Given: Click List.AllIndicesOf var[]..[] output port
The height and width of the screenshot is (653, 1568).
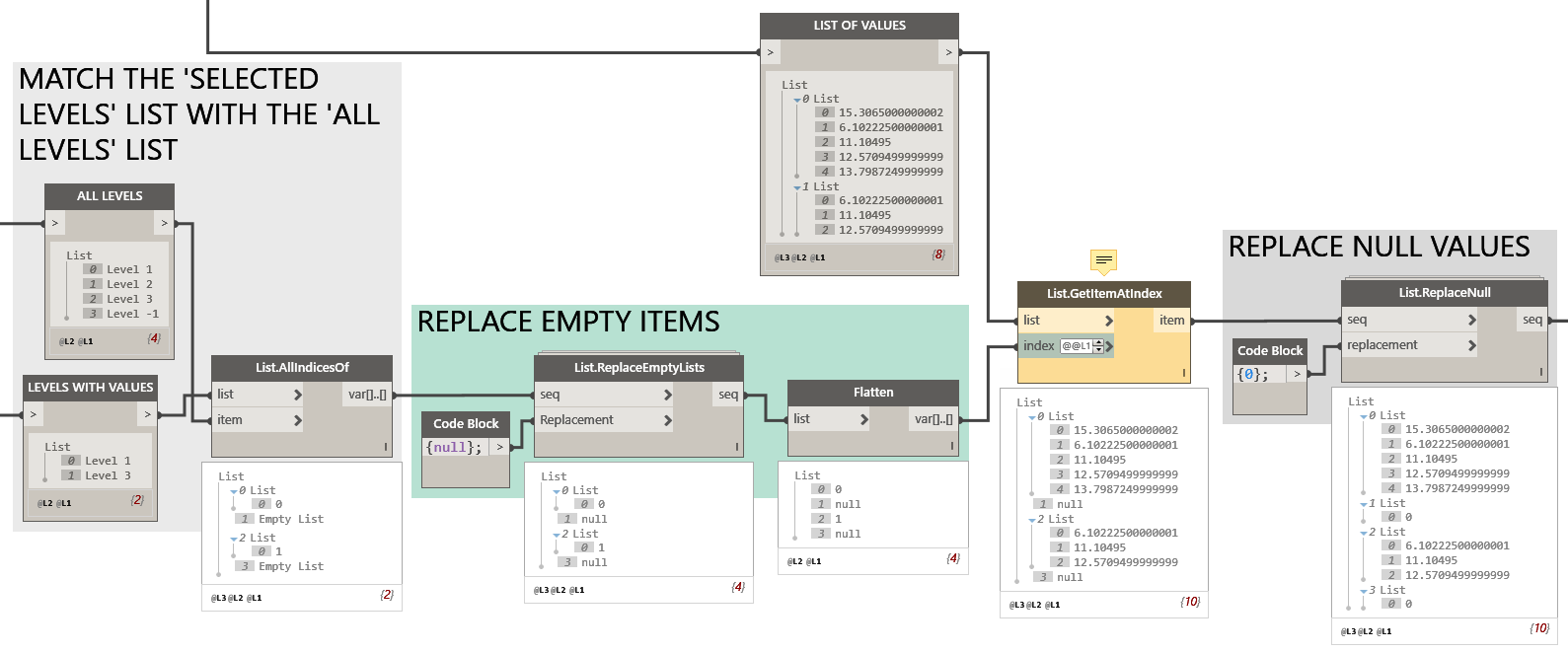Looking at the screenshot, I should click(367, 394).
